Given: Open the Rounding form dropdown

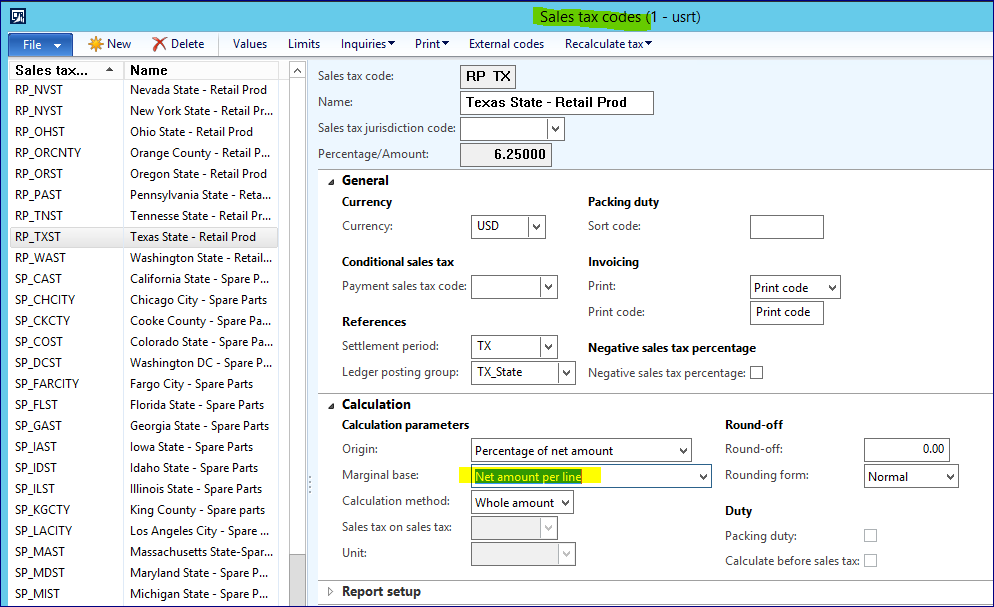Looking at the screenshot, I should [948, 477].
